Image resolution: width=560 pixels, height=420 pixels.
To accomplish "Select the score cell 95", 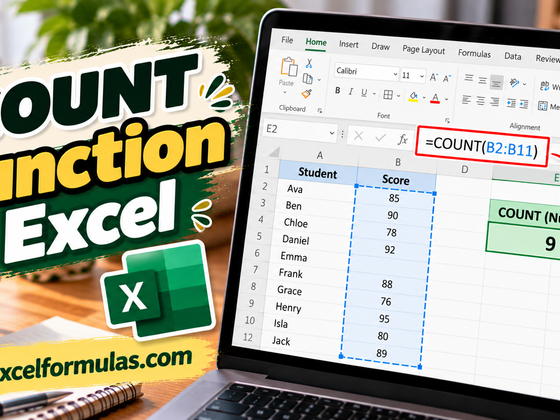I will [384, 319].
